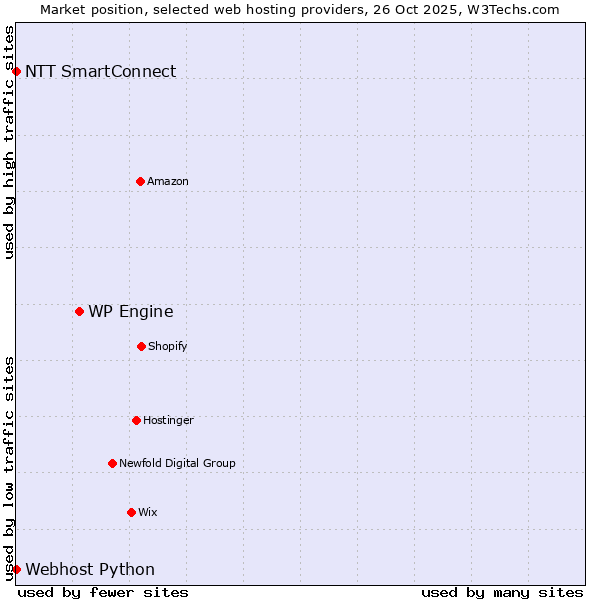Click the Newfold Digital Group label
Screen dimensions: 600x600
(x=177, y=463)
